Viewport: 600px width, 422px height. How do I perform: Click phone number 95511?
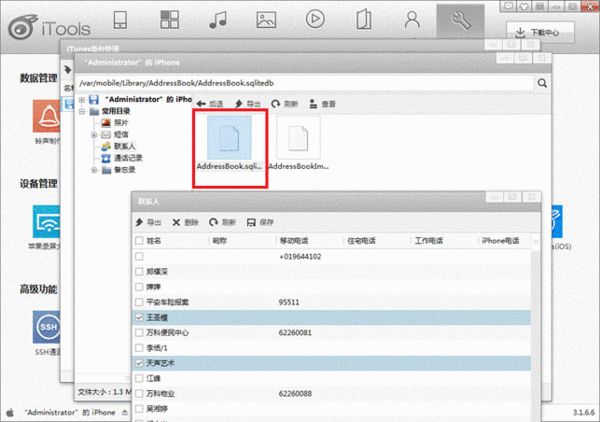[289, 302]
